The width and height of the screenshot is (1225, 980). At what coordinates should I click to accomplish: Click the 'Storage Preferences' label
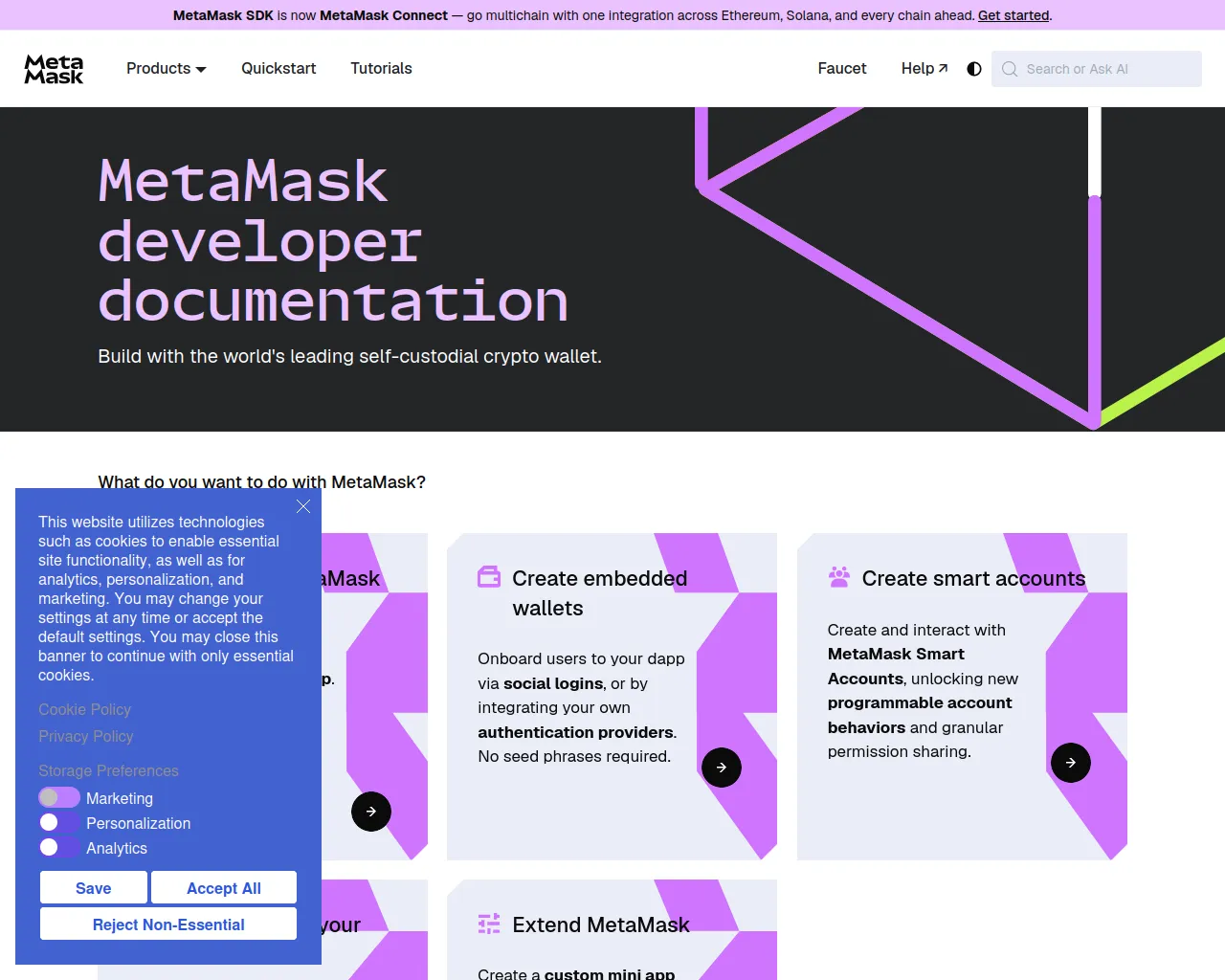(x=108, y=770)
